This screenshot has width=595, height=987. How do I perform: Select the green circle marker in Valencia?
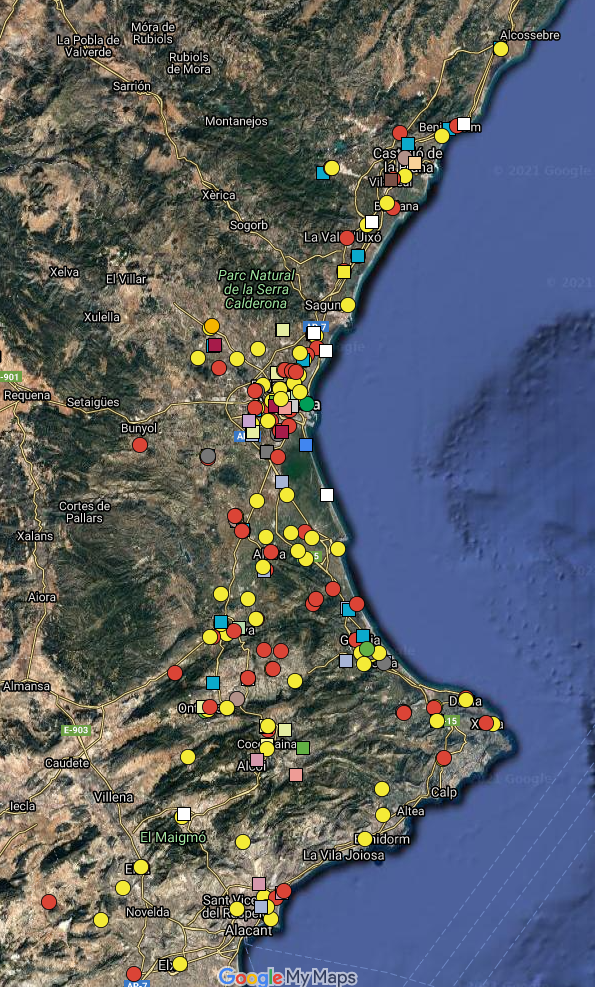[307, 404]
